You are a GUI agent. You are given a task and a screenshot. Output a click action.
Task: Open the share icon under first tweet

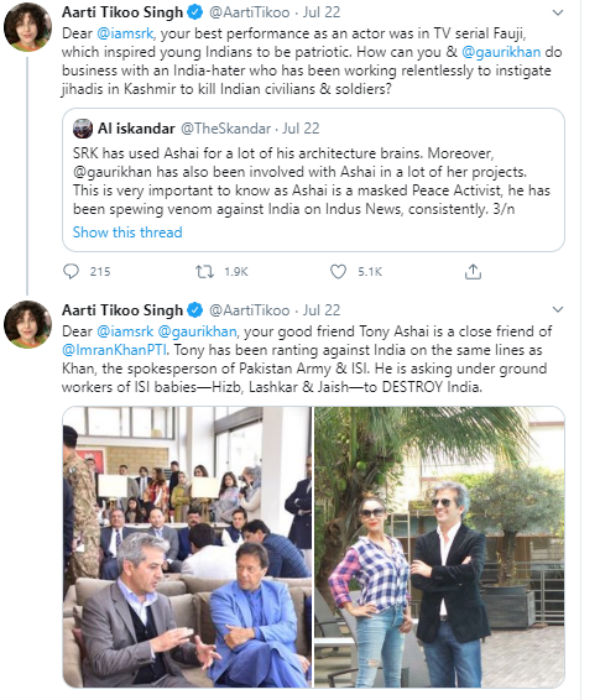pos(474,271)
